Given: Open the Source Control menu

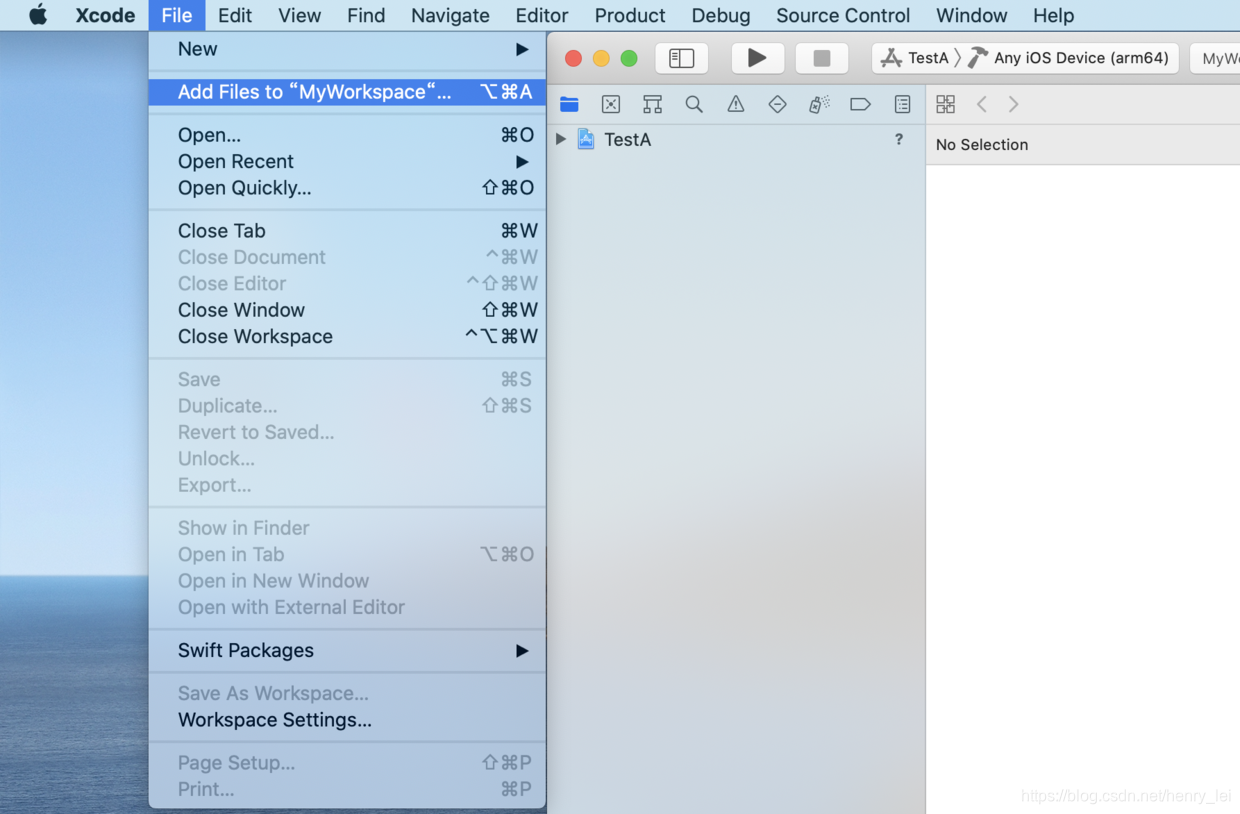Looking at the screenshot, I should point(843,15).
